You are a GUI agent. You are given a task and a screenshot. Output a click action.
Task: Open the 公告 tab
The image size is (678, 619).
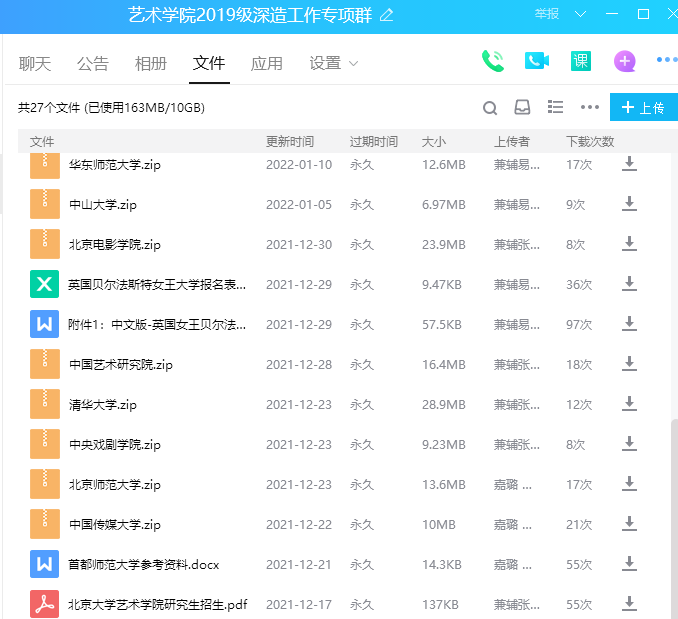coord(93,64)
